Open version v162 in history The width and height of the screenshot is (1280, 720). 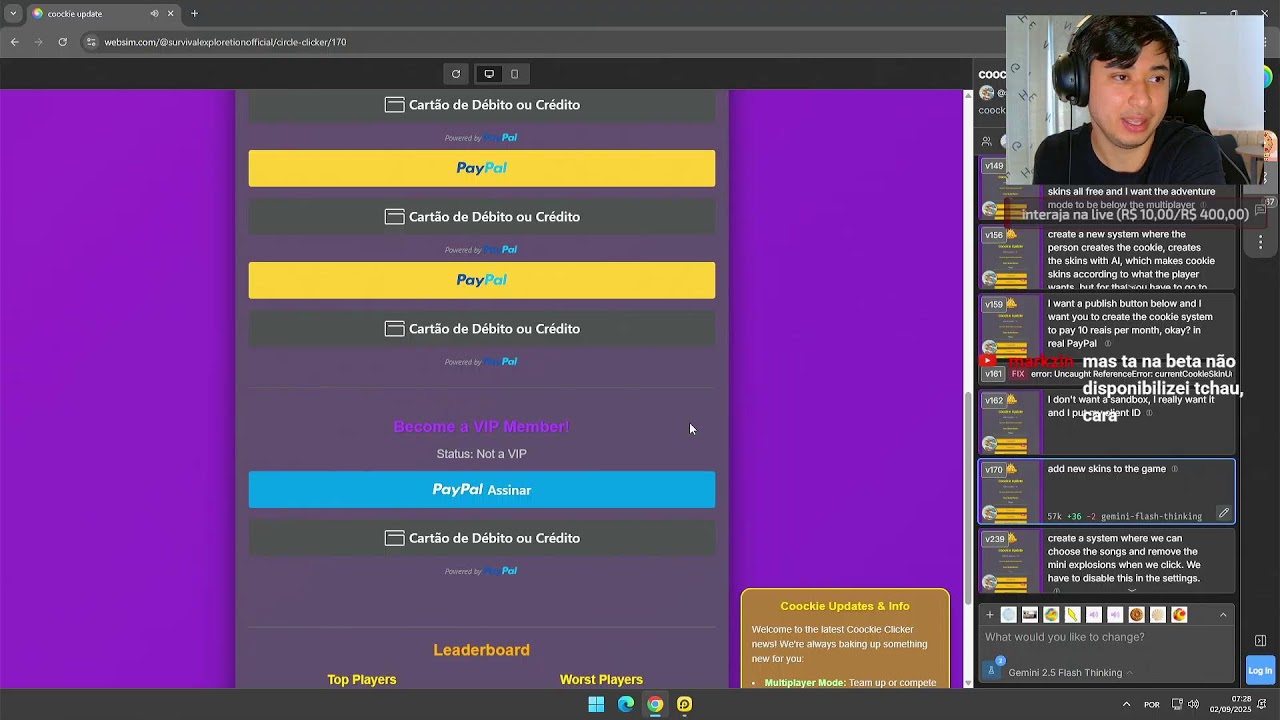(x=1107, y=423)
